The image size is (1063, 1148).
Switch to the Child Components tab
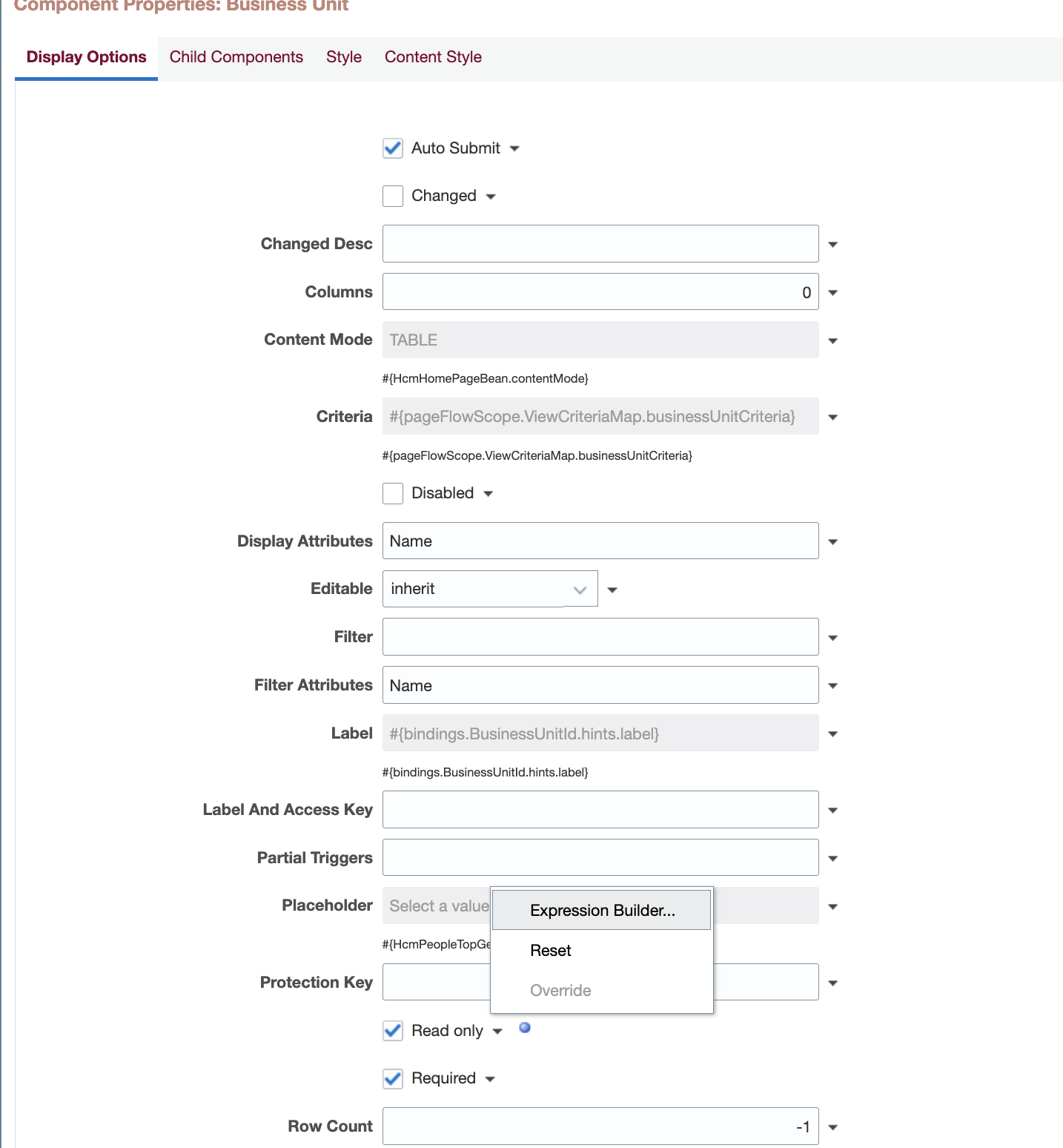pyautogui.click(x=236, y=56)
